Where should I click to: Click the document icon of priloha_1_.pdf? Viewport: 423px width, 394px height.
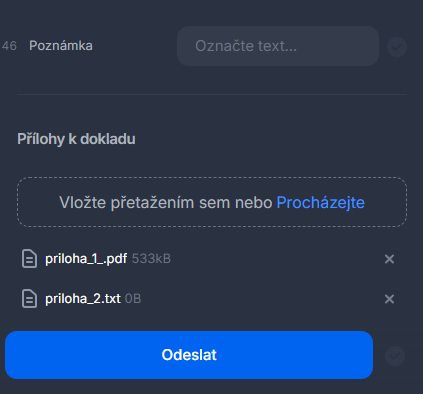tap(29, 259)
